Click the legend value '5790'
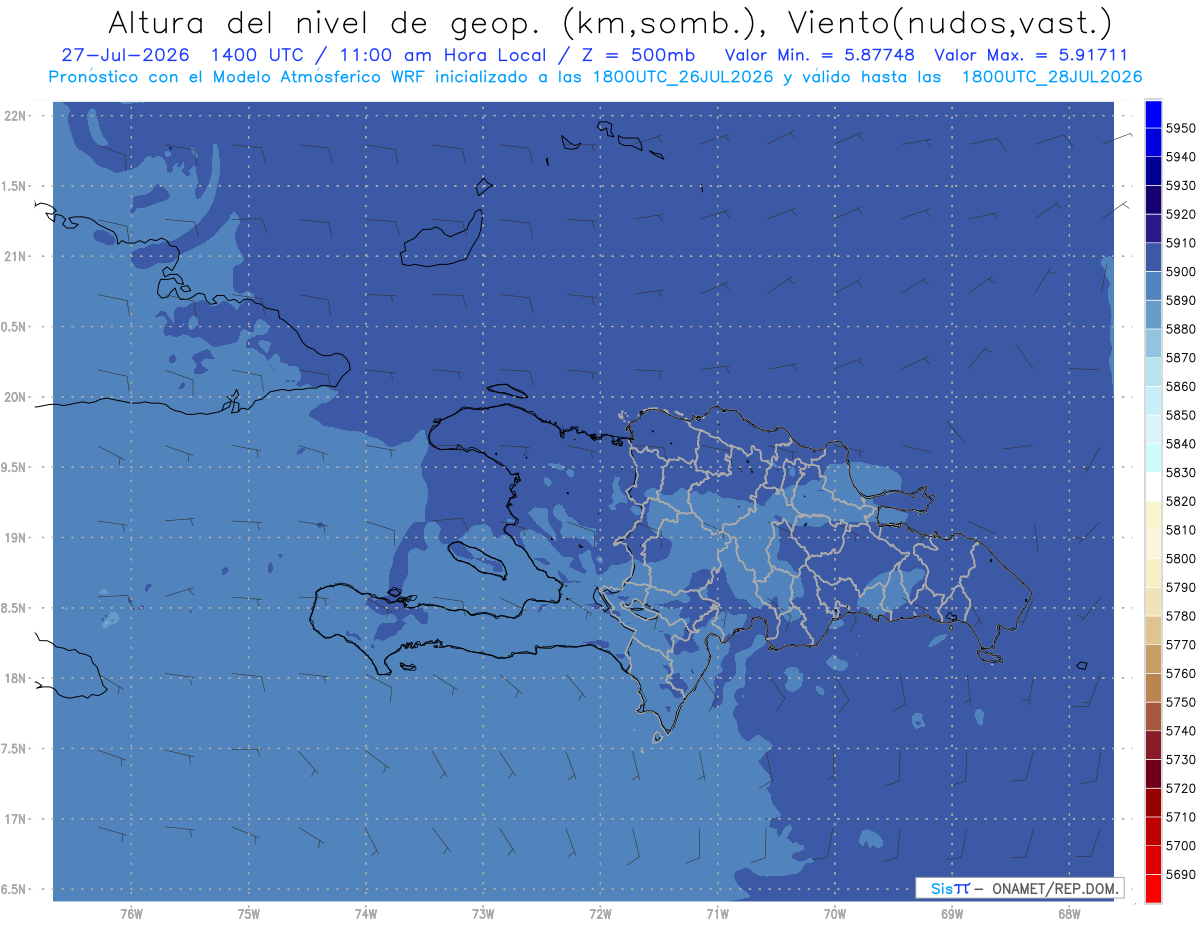Image resolution: width=1200 pixels, height=927 pixels. coord(1180,587)
